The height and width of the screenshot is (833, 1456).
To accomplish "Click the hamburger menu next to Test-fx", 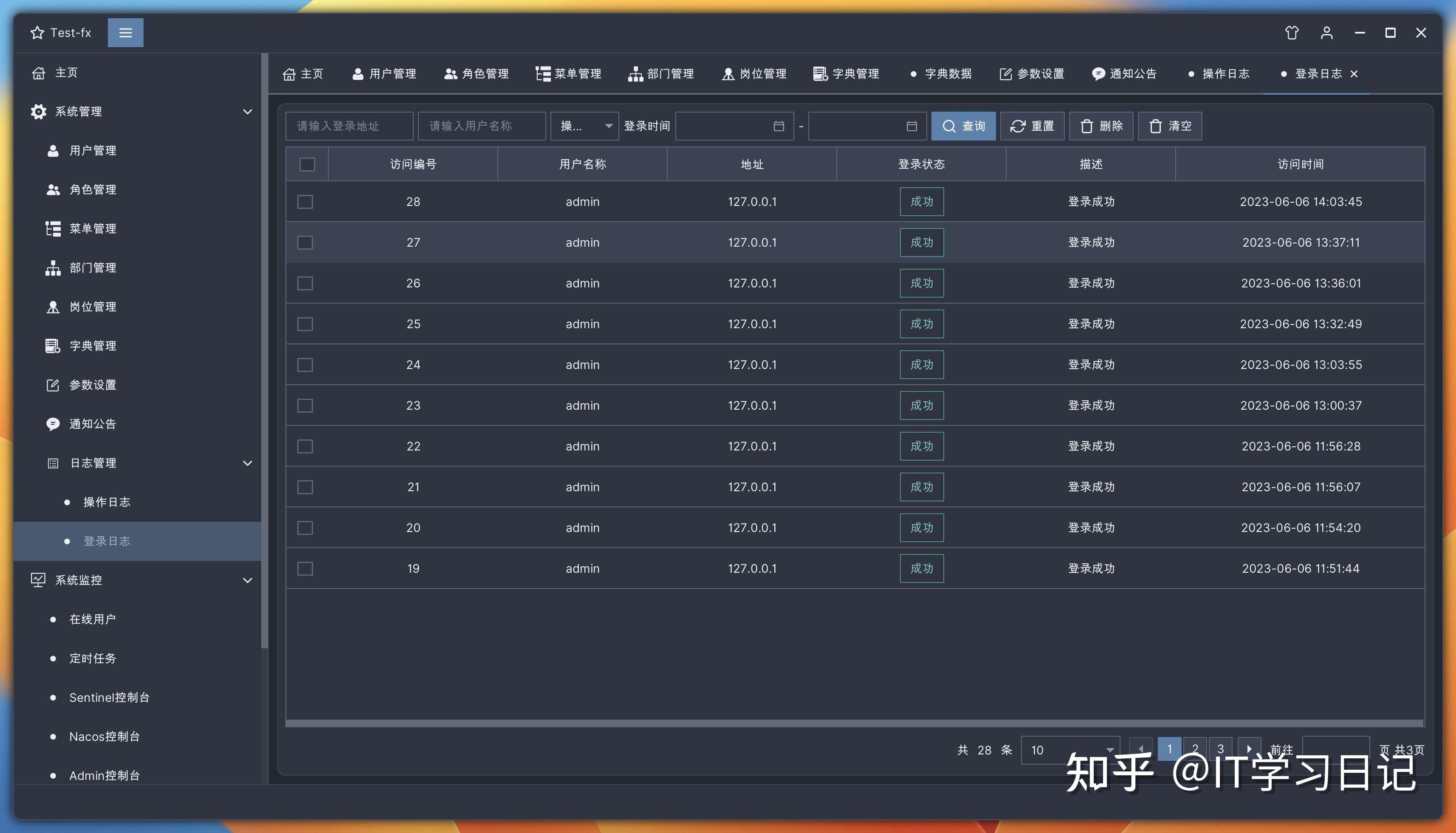I will (x=125, y=33).
